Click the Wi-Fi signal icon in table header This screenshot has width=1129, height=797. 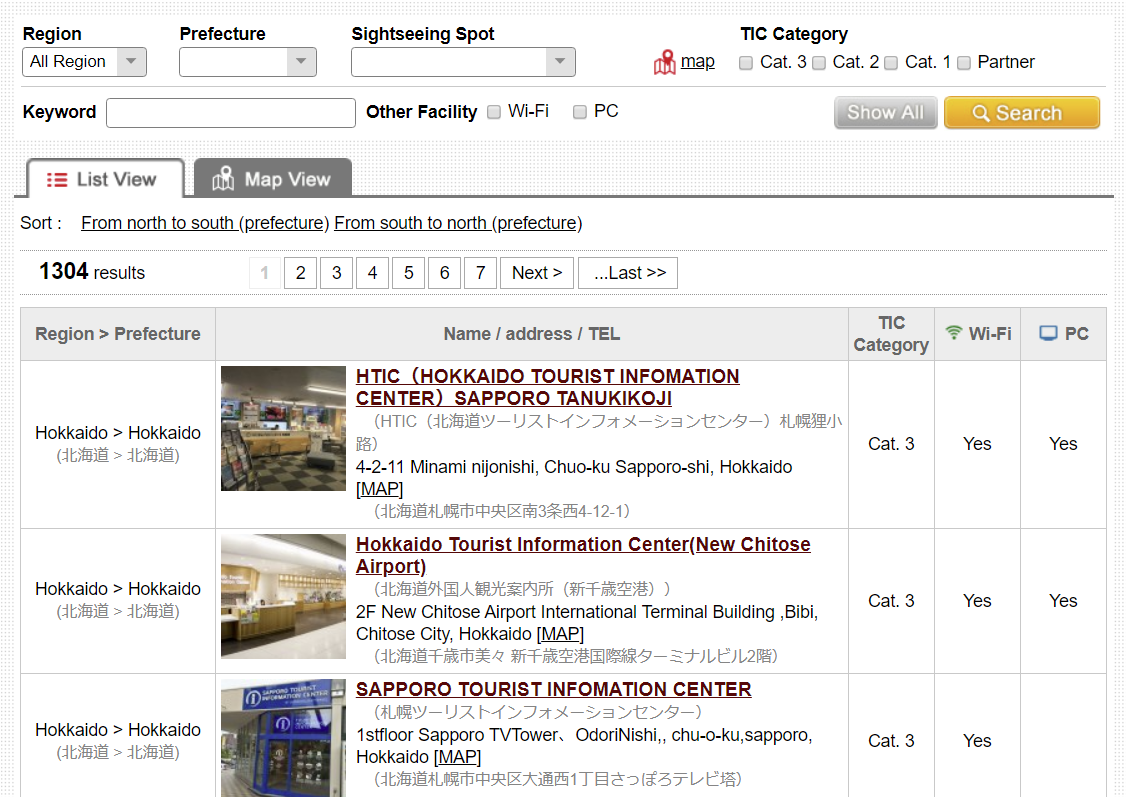point(953,333)
